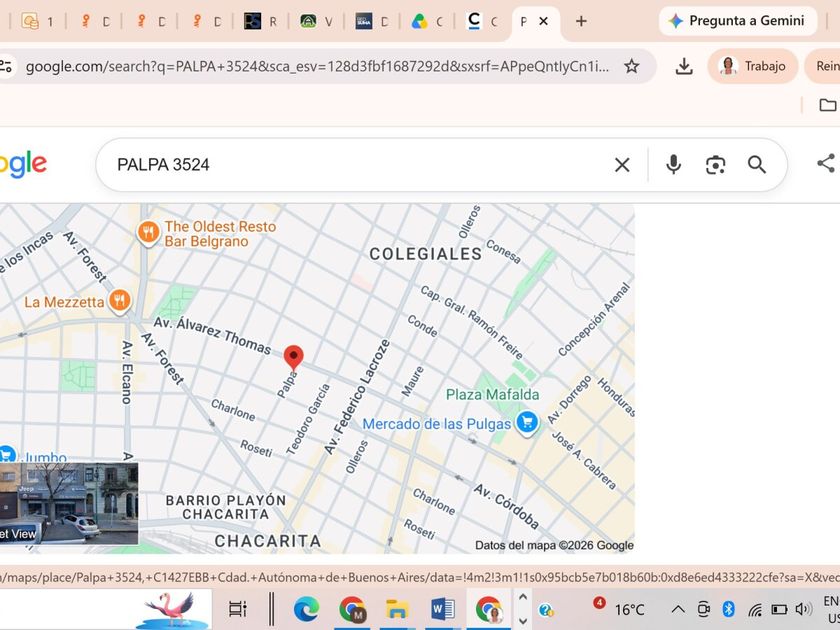Open Microsoft Word from taskbar
The image size is (840, 630).
[442, 609]
